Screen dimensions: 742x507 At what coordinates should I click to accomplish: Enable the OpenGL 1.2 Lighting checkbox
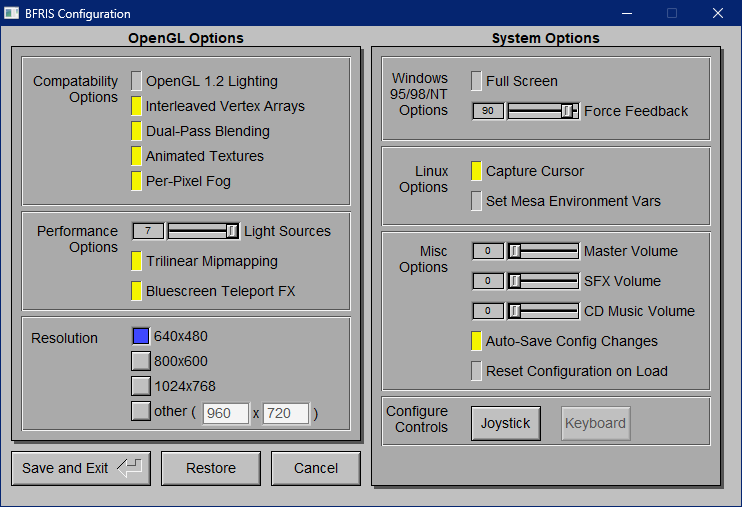click(x=137, y=81)
